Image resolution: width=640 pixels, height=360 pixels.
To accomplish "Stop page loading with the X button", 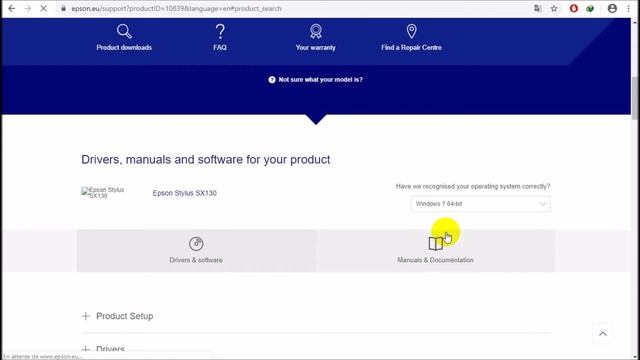I will (x=43, y=8).
